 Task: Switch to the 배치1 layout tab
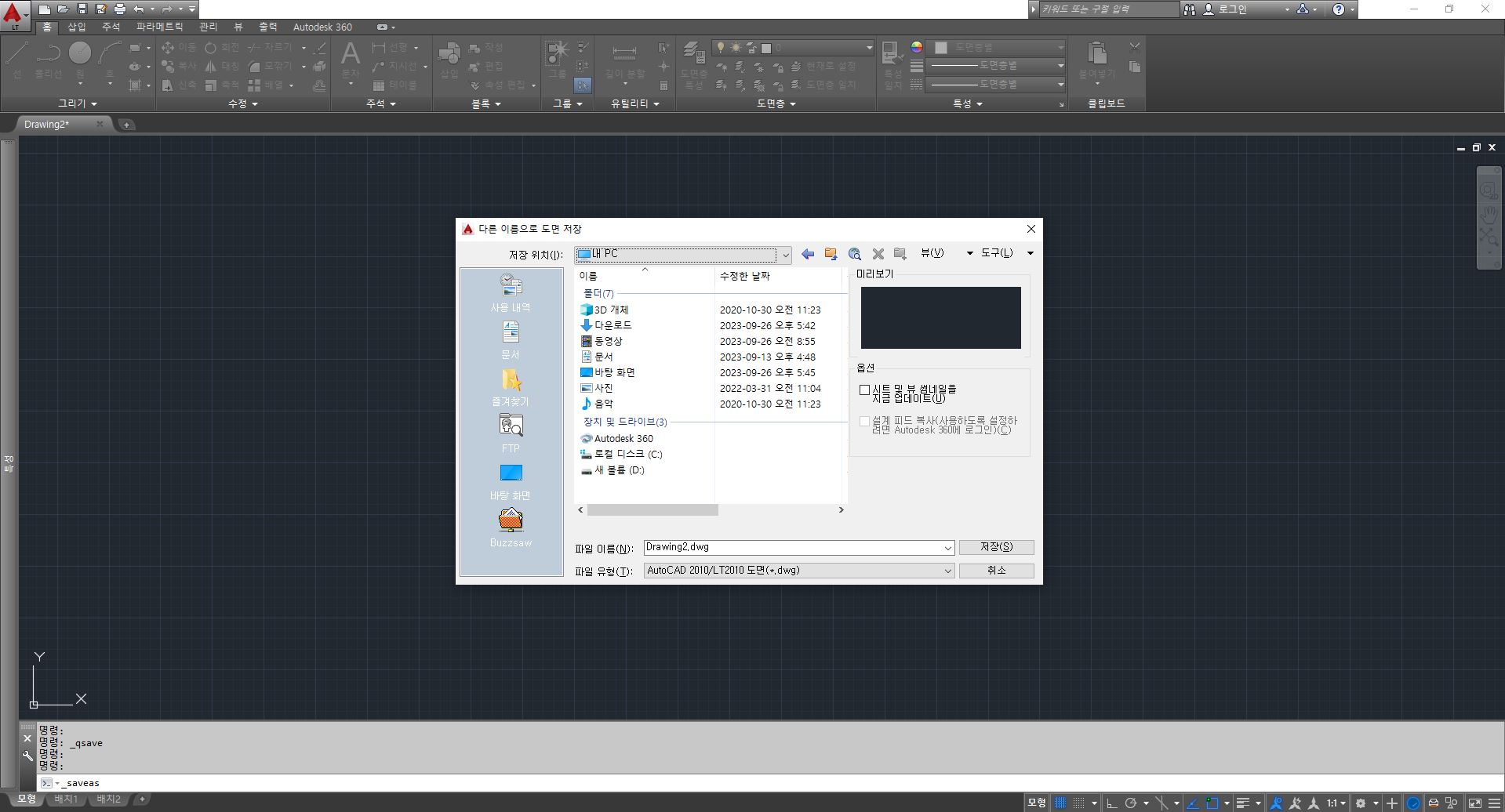coord(66,799)
